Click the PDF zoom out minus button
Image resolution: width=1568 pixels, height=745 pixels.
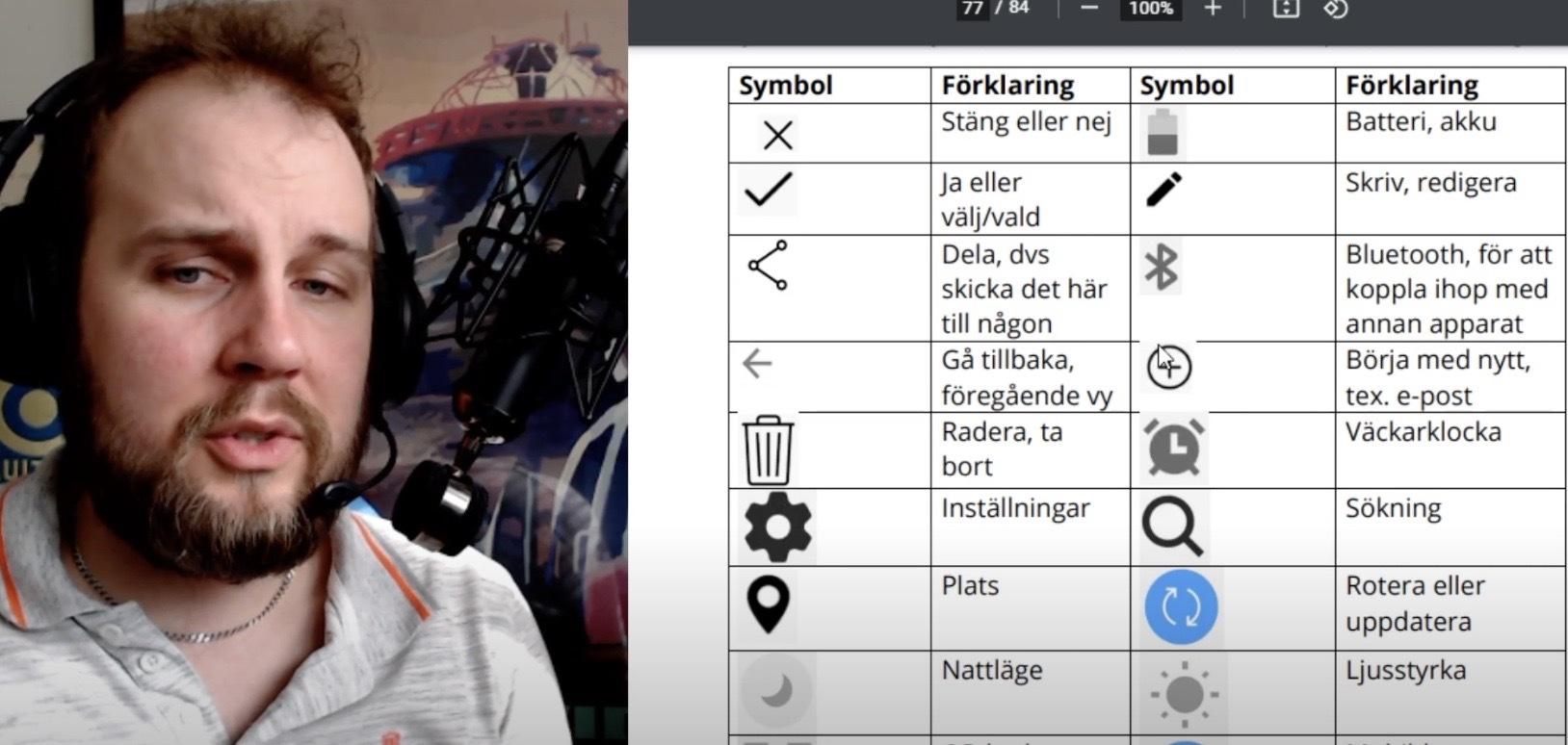[1089, 9]
